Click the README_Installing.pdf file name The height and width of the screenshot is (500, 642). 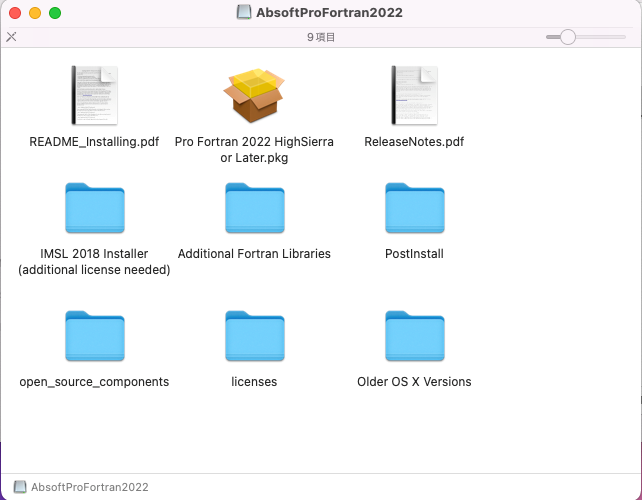[x=94, y=142]
